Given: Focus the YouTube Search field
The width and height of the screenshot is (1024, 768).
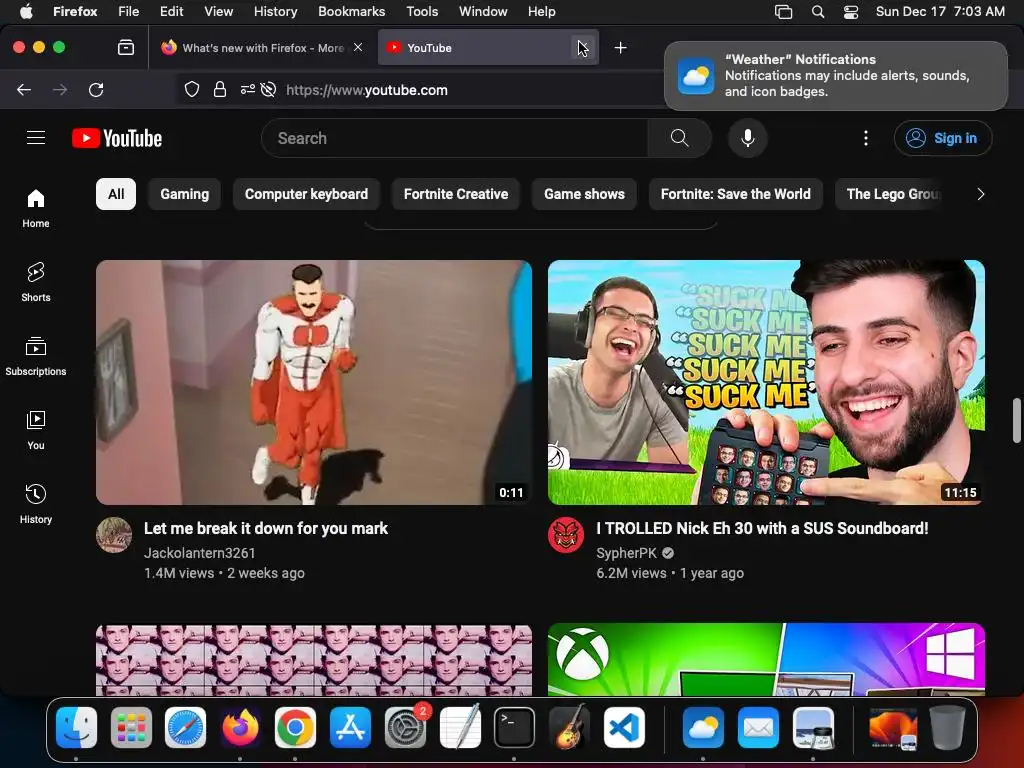Looking at the screenshot, I should click(455, 138).
